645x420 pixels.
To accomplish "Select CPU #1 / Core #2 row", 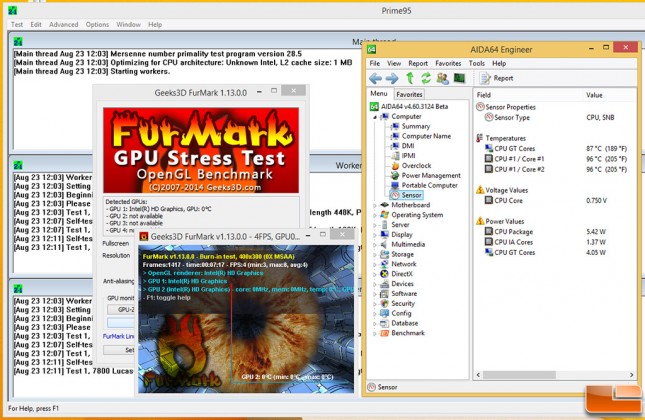I will (555, 169).
